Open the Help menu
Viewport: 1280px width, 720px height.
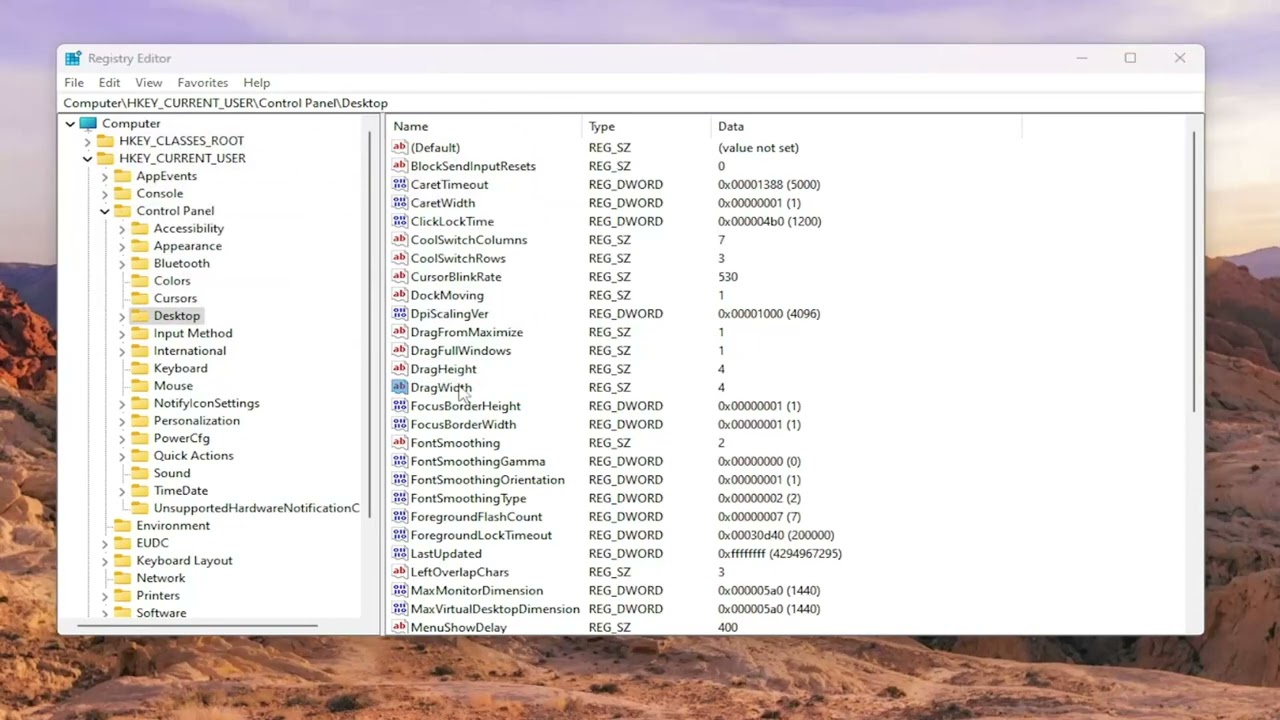(257, 83)
